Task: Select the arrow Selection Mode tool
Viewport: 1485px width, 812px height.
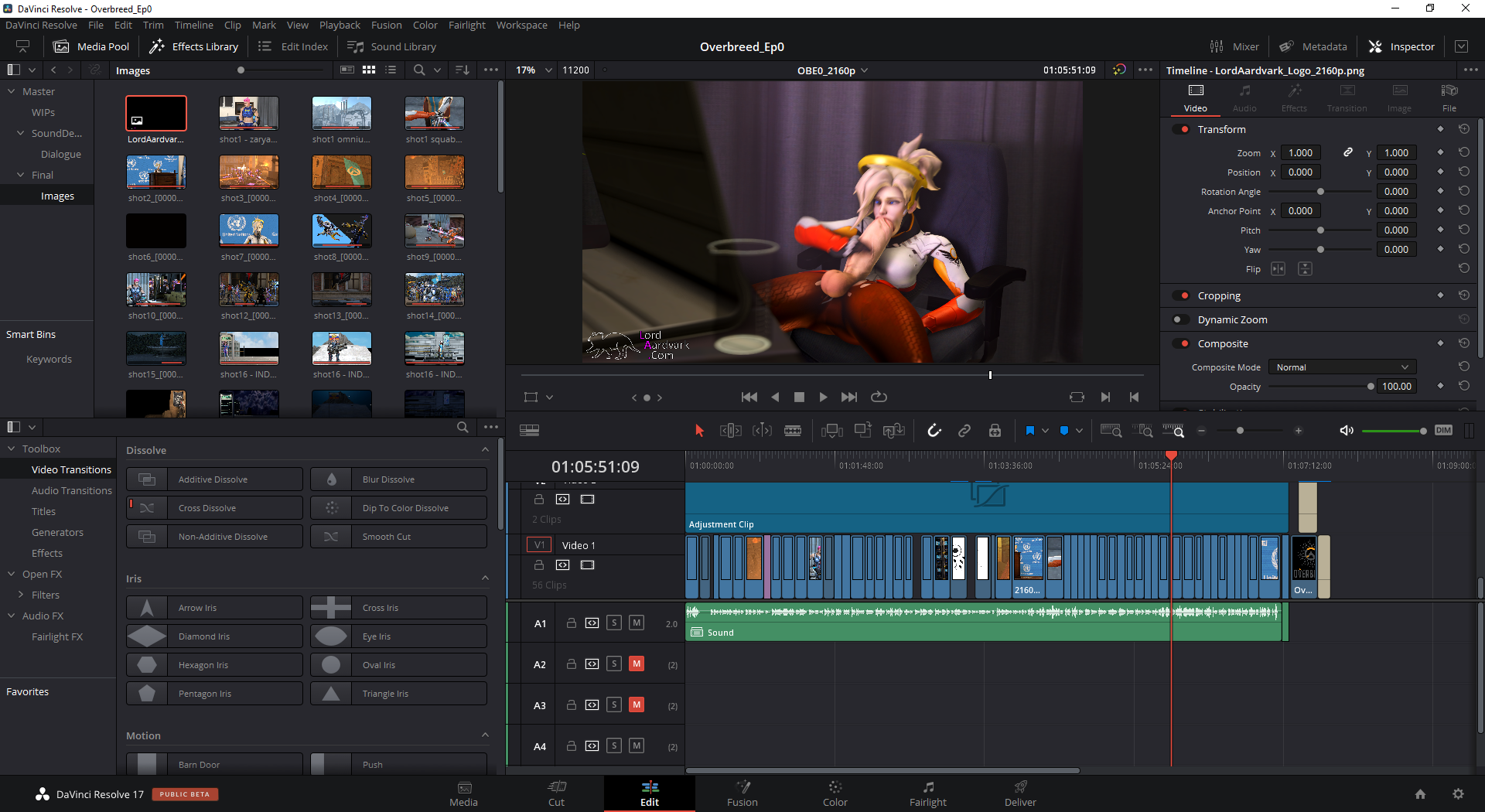Action: click(699, 431)
